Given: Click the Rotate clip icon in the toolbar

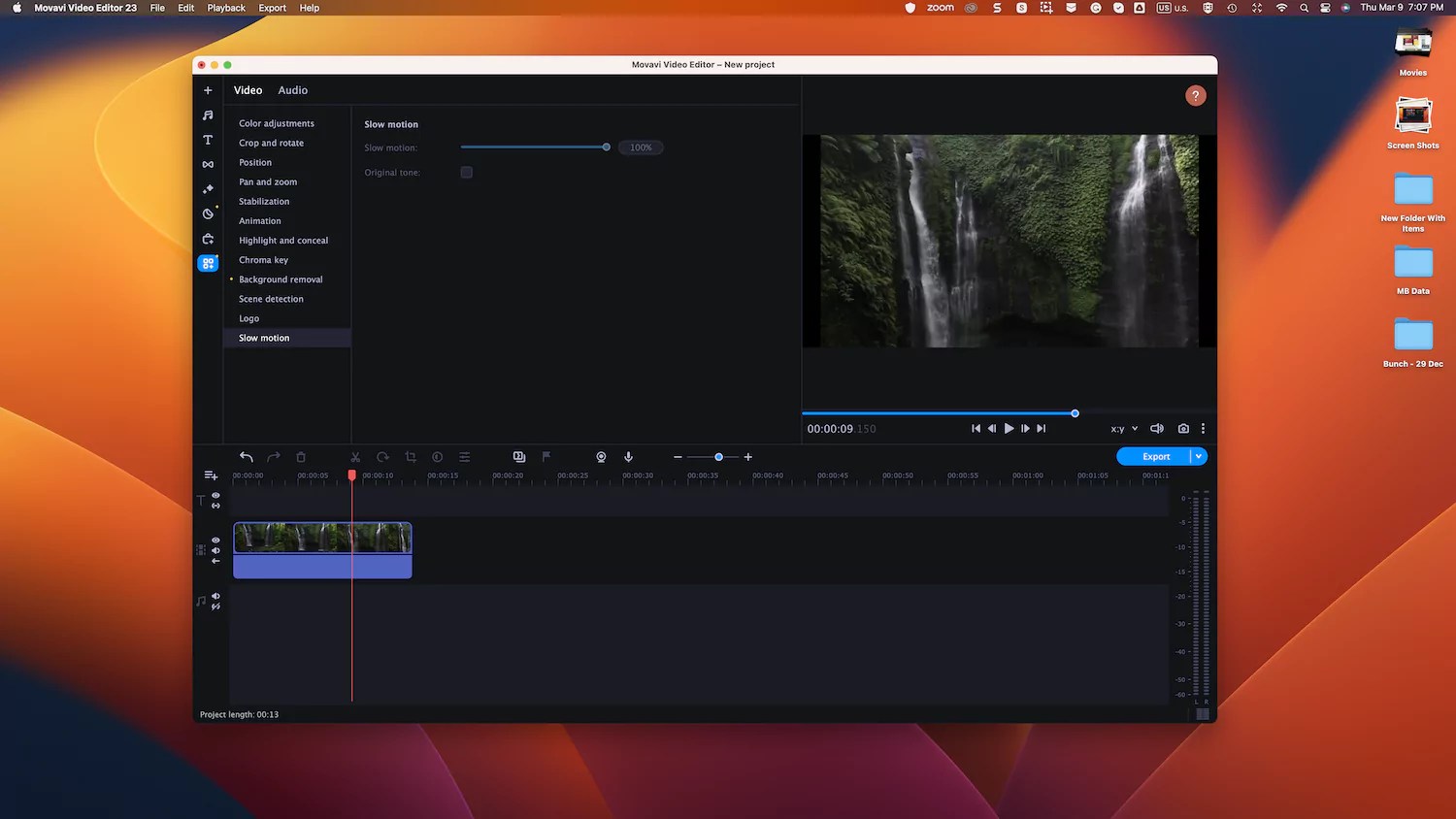Looking at the screenshot, I should [x=382, y=456].
